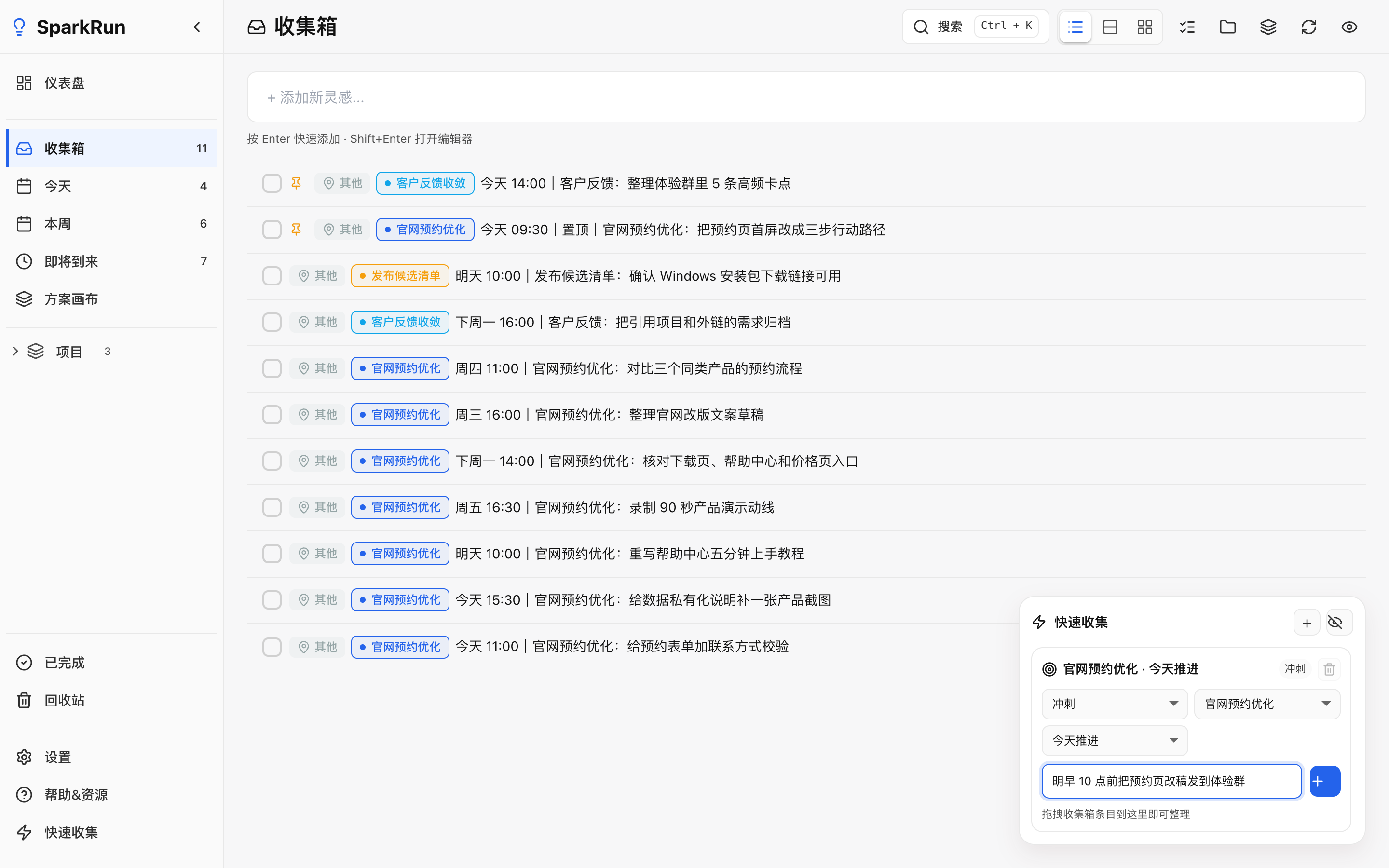Click the 其他 location tag on 今天 14:00 row

click(342, 183)
